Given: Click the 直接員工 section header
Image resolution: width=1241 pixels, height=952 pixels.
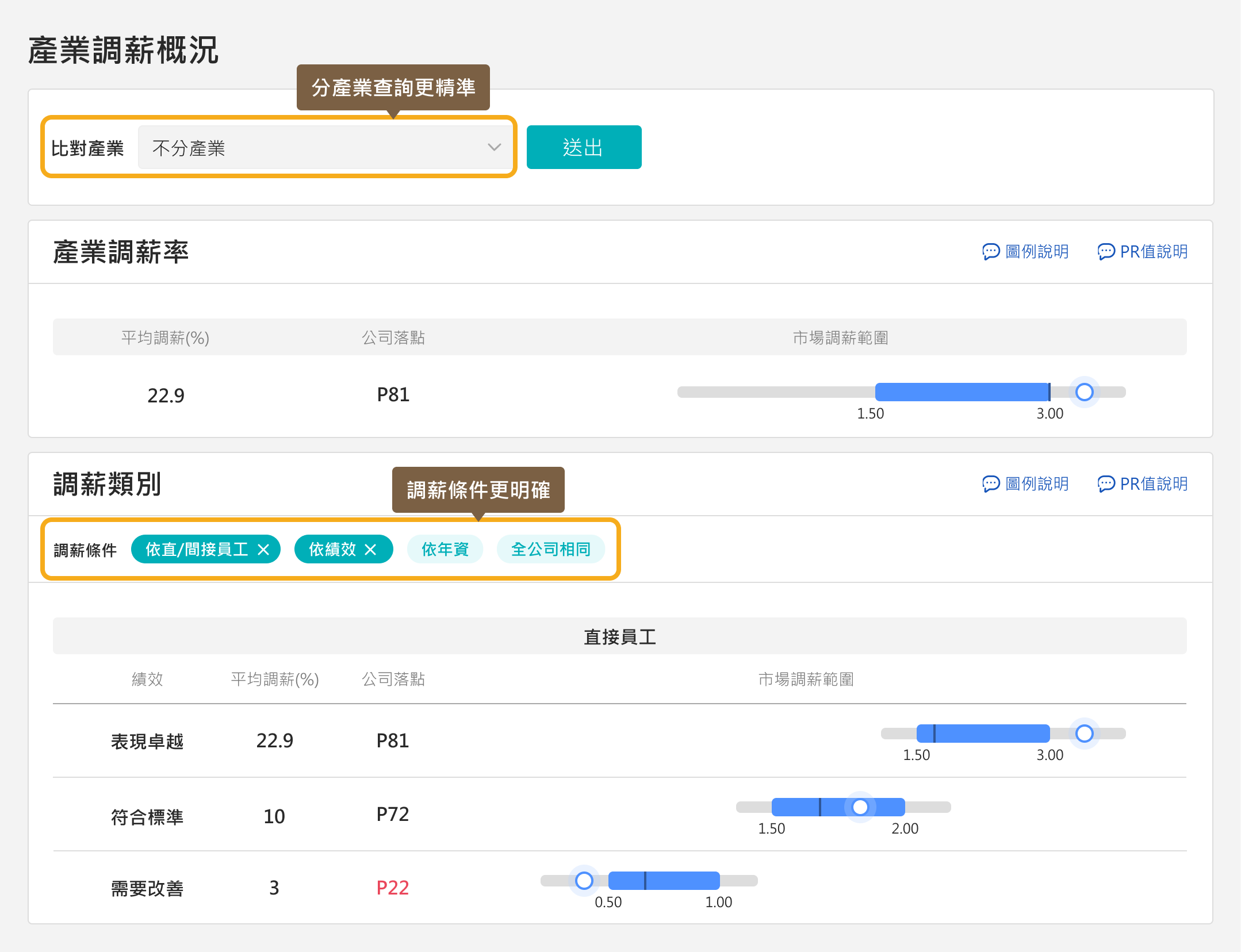Looking at the screenshot, I should coord(620,636).
